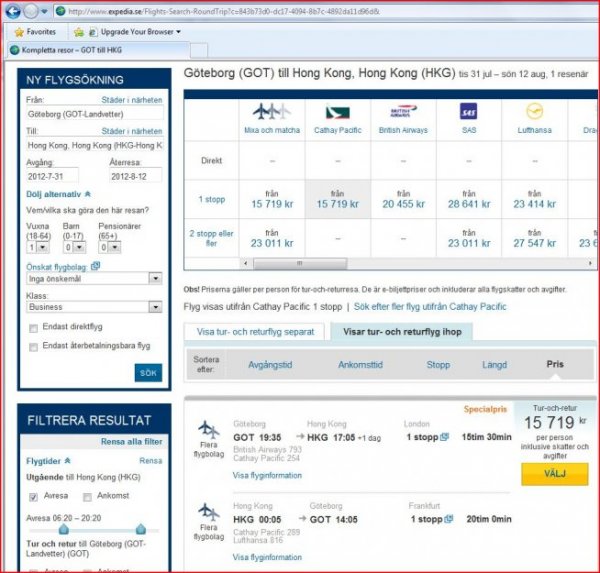Enable the Endast direktflyg checkbox
Viewport: 600px width, 573px height.
[x=34, y=328]
